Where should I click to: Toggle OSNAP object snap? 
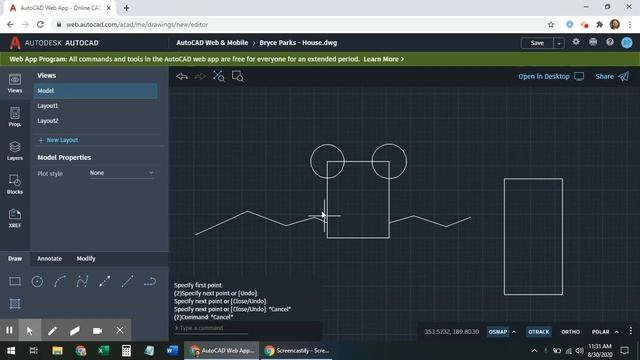[x=498, y=332]
